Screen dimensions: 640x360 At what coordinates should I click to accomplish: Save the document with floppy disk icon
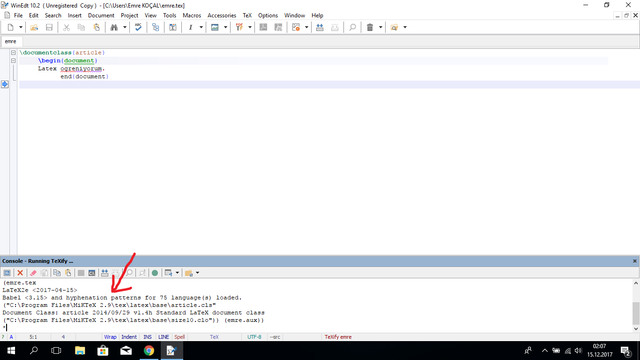click(49, 27)
